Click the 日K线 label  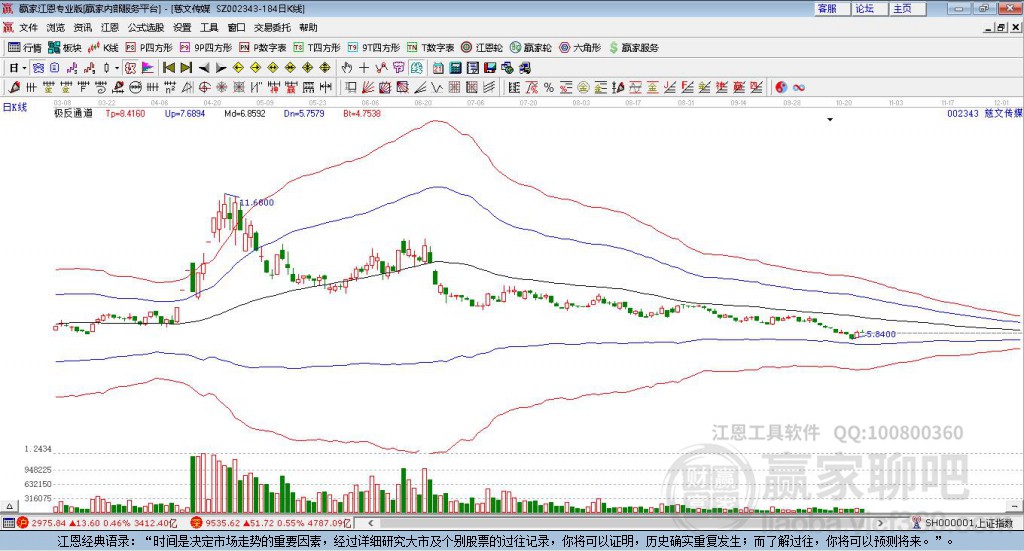[x=15, y=107]
